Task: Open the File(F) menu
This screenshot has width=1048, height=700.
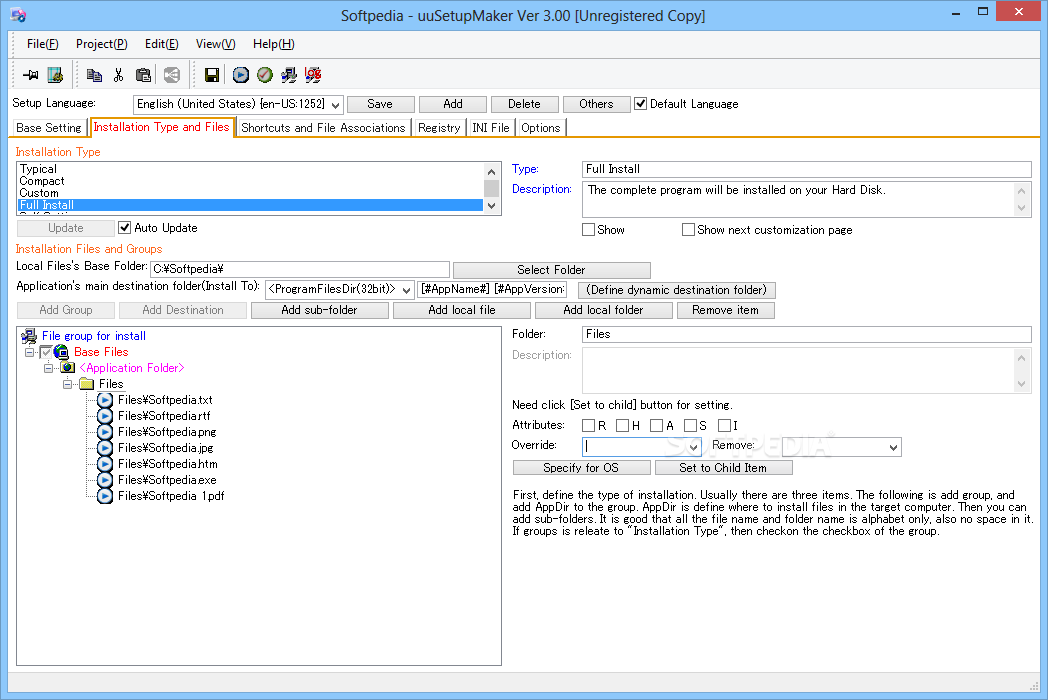Action: pos(43,44)
